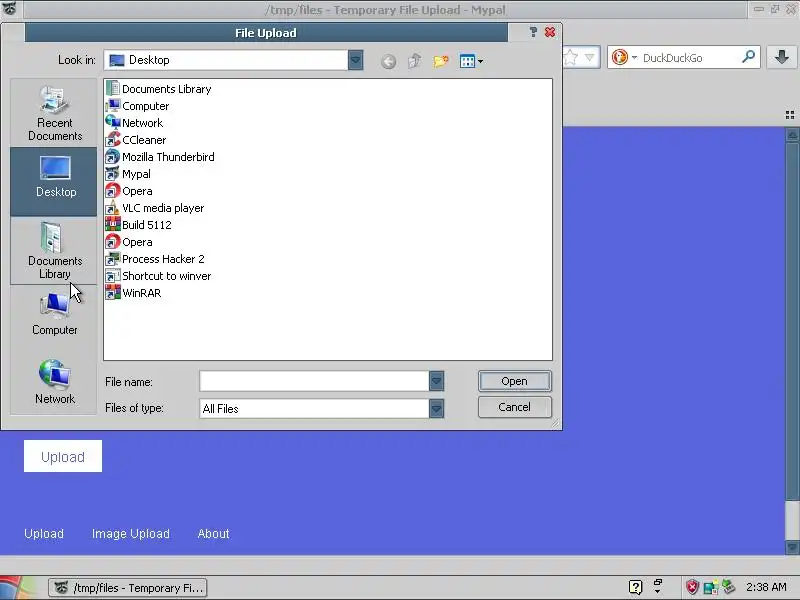Close the File Upload dialog
The height and width of the screenshot is (600, 800).
(550, 32)
